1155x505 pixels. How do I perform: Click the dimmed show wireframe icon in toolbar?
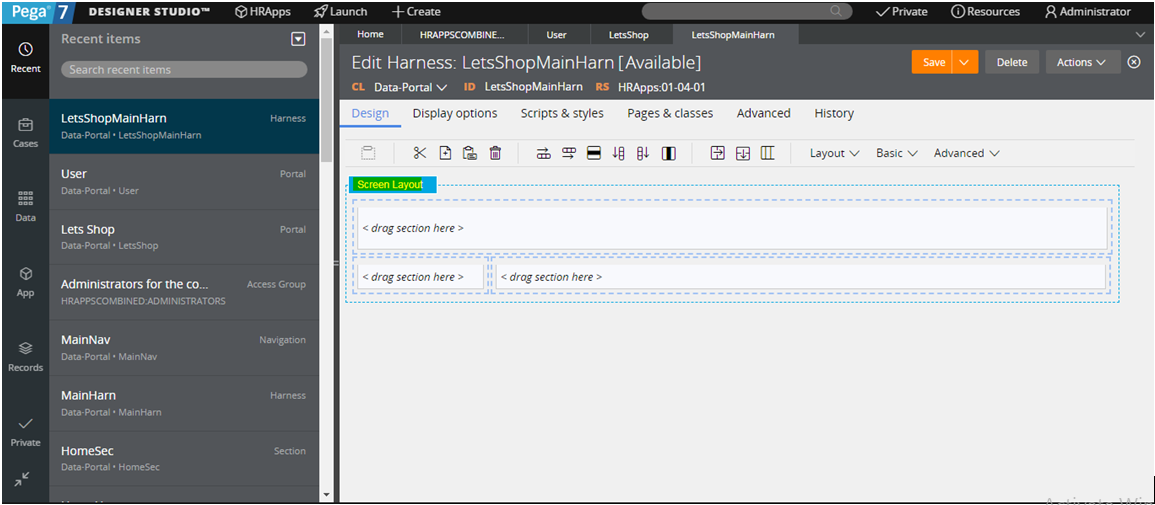(x=368, y=153)
